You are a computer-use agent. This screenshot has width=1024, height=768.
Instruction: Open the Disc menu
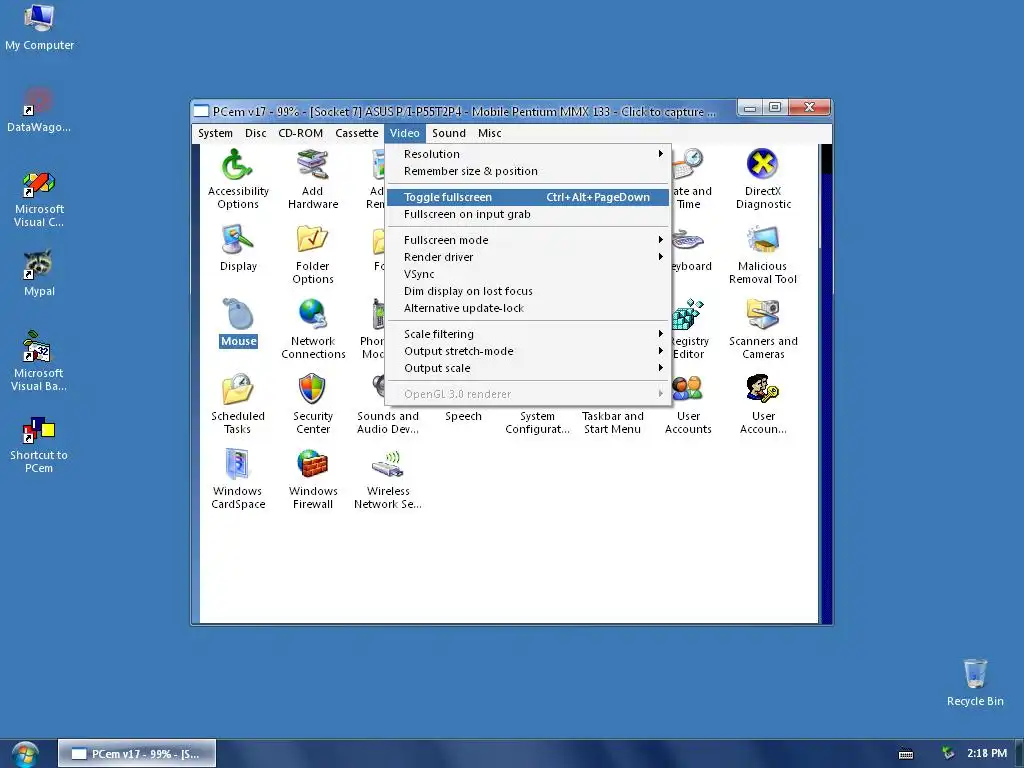[255, 133]
